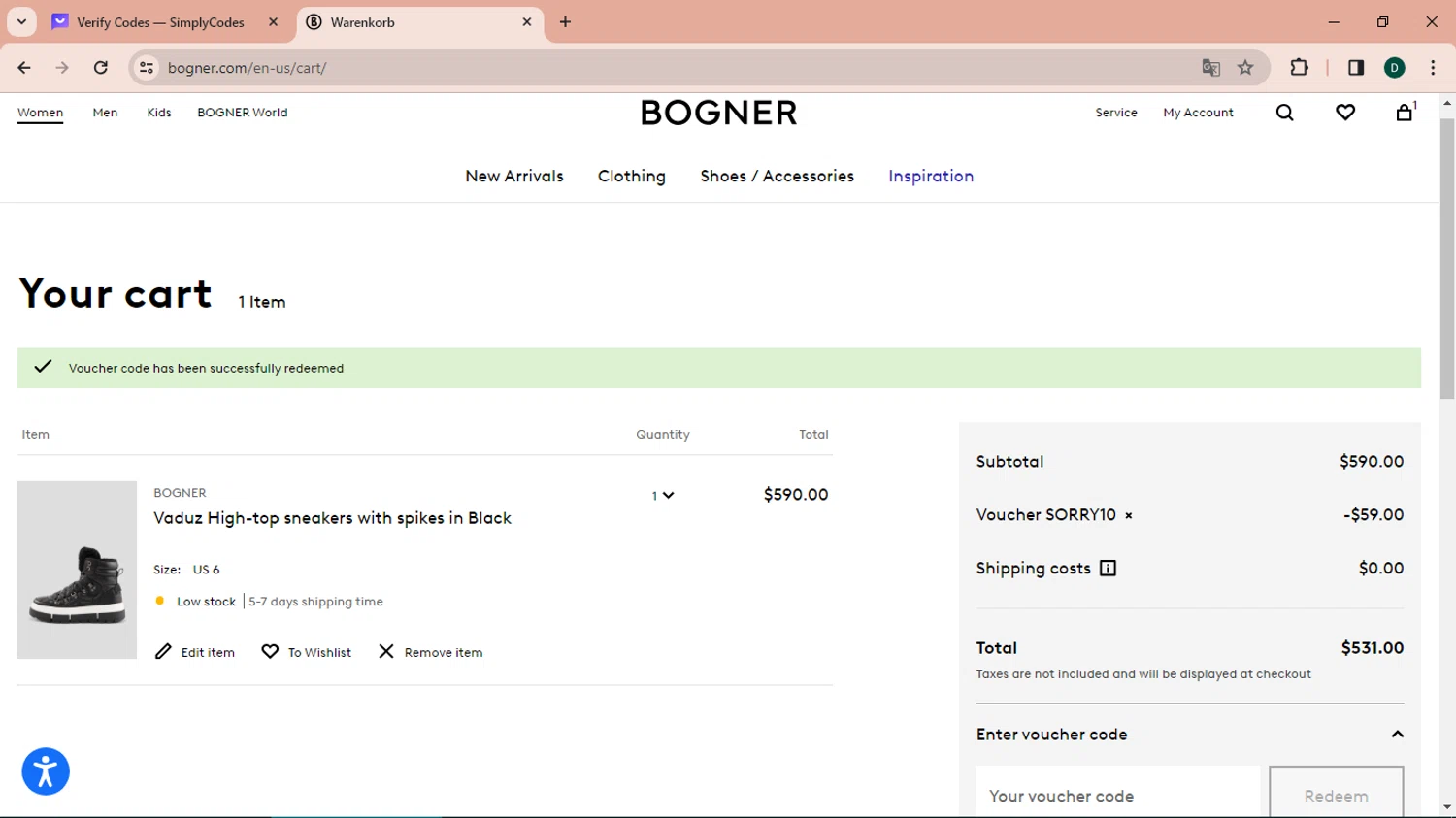Close the Warenkorb tab
The image size is (1456, 818).
click(x=527, y=21)
